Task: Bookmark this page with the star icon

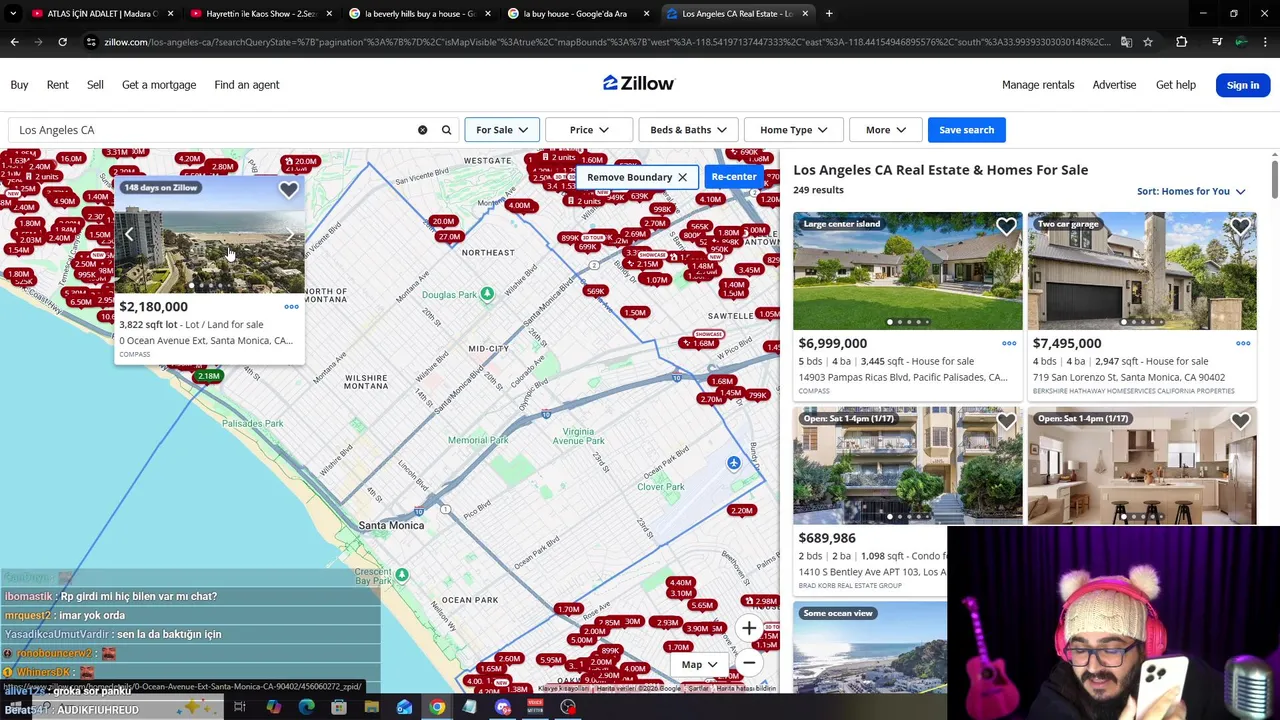Action: (1148, 42)
